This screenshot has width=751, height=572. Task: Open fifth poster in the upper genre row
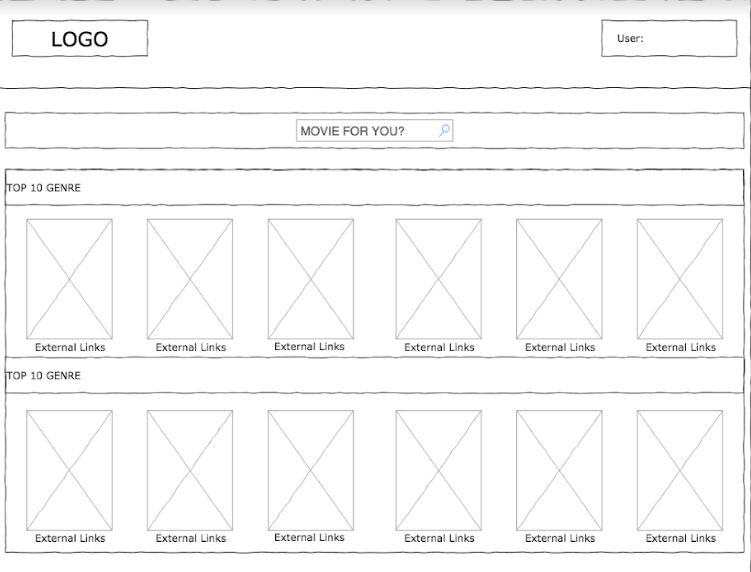[559, 279]
